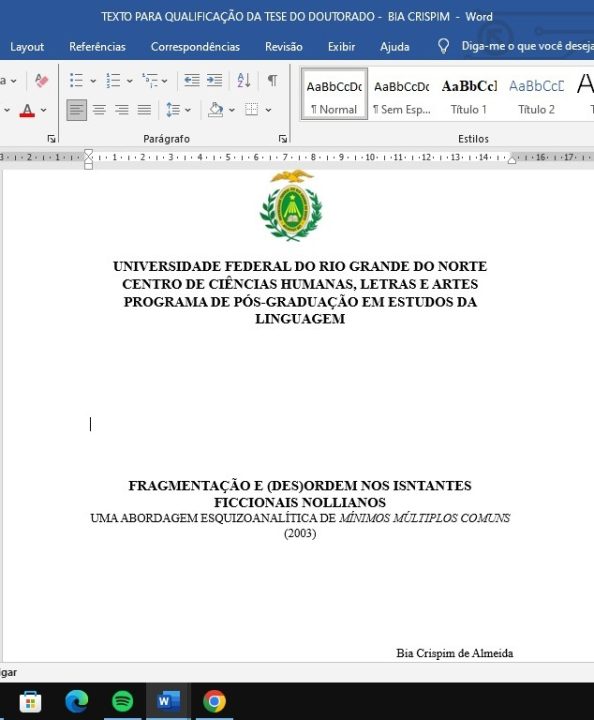Click the Borders icon

click(252, 110)
